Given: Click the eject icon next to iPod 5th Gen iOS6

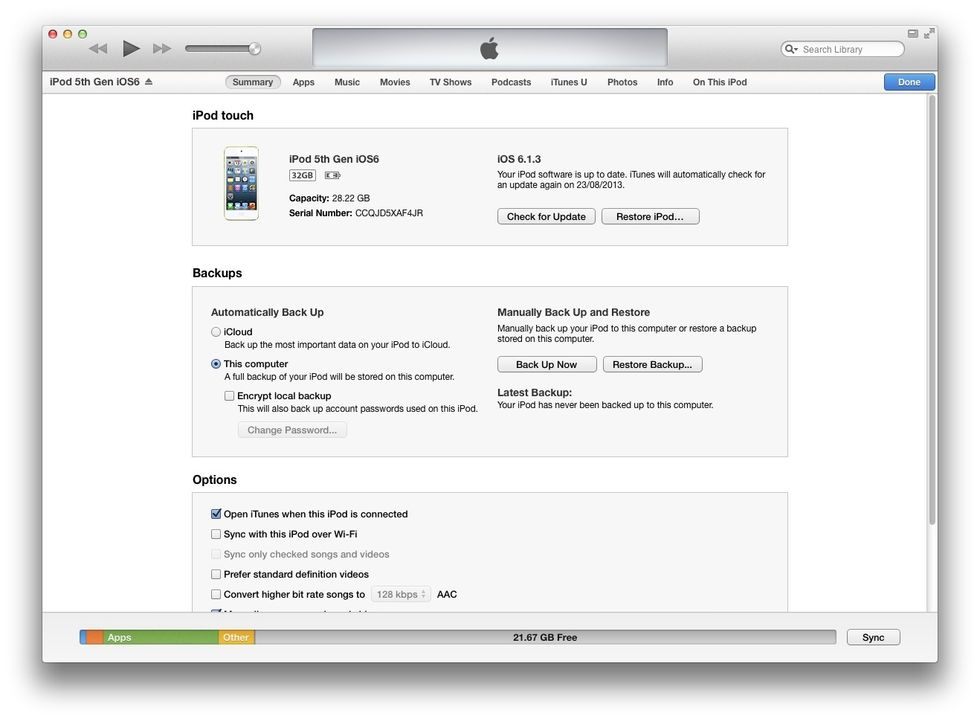Looking at the screenshot, I should 149,82.
